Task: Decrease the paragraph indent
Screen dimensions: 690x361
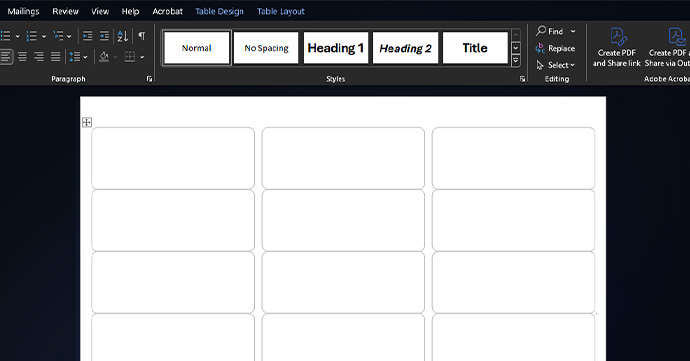Action: point(88,36)
